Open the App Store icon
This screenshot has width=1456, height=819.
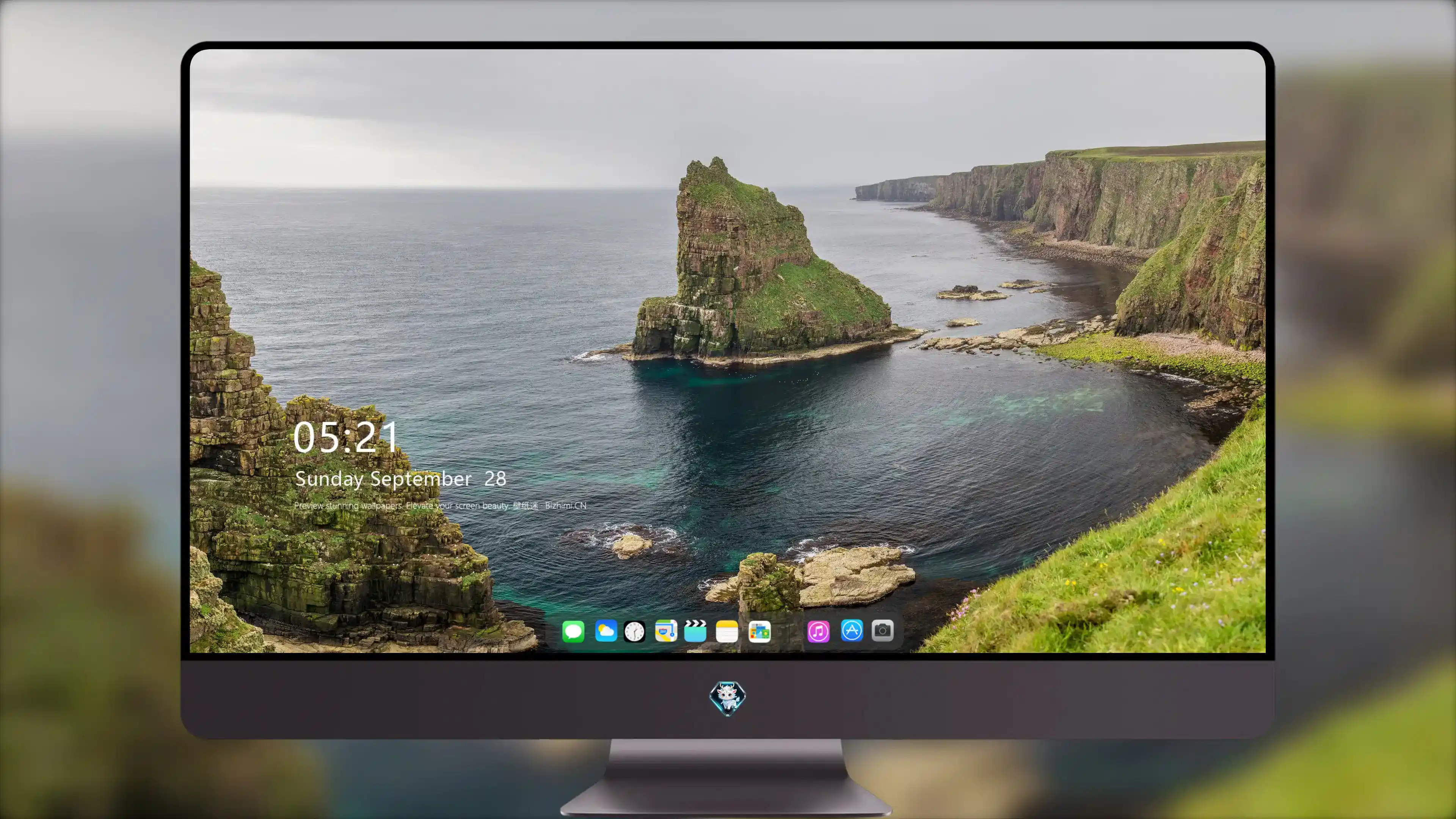coord(852,630)
